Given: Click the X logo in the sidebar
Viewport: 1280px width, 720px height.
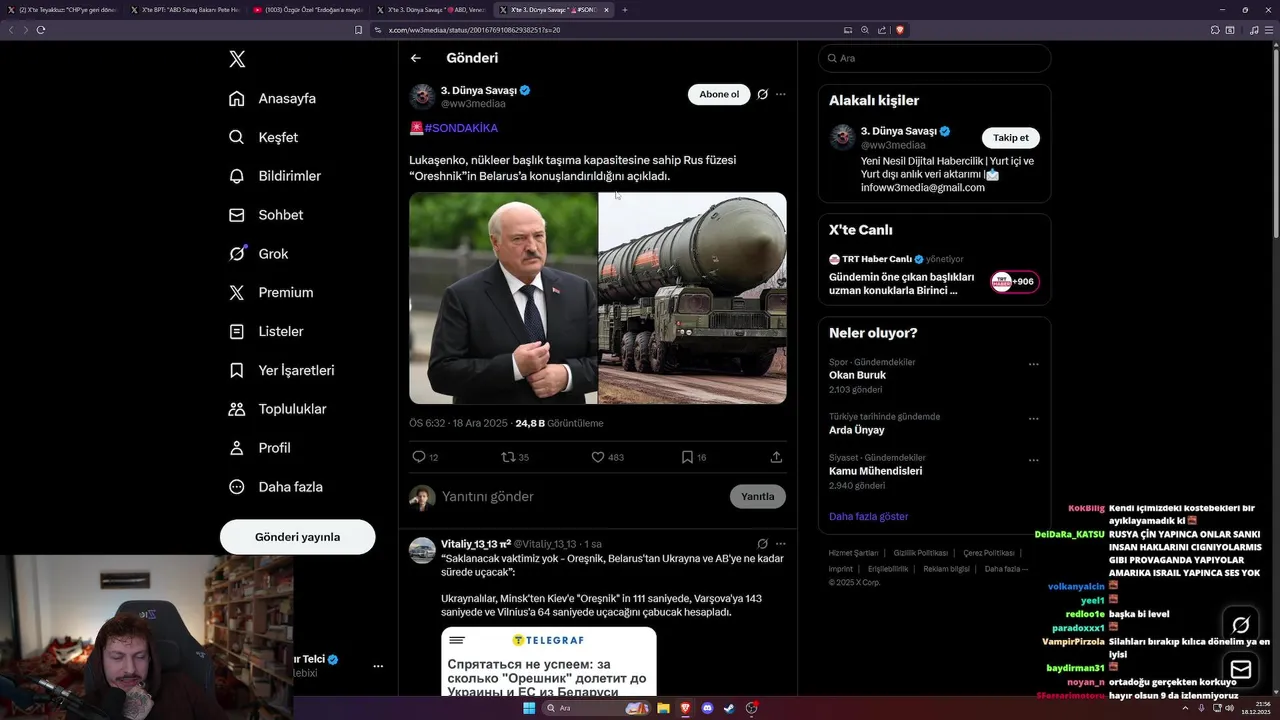Looking at the screenshot, I should pos(237,59).
